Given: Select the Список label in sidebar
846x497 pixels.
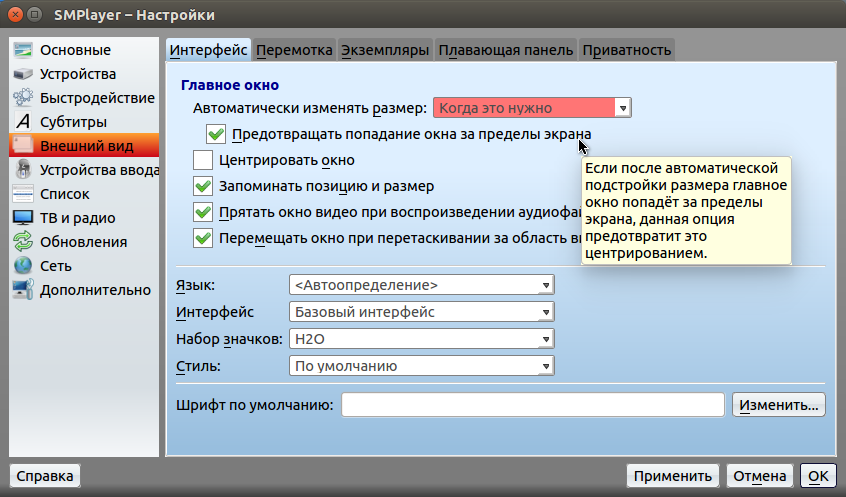Looking at the screenshot, I should 65,194.
